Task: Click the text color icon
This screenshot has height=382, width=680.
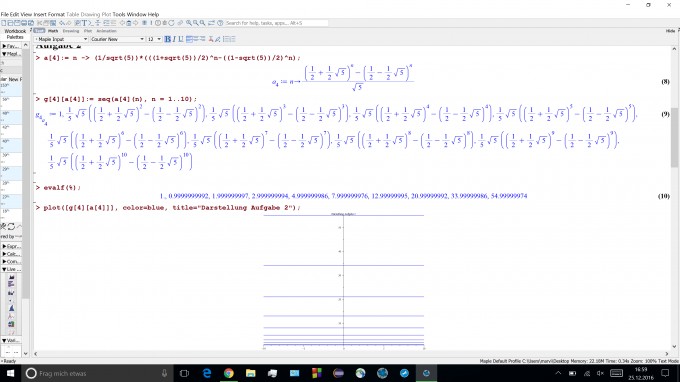Action: tap(211, 39)
